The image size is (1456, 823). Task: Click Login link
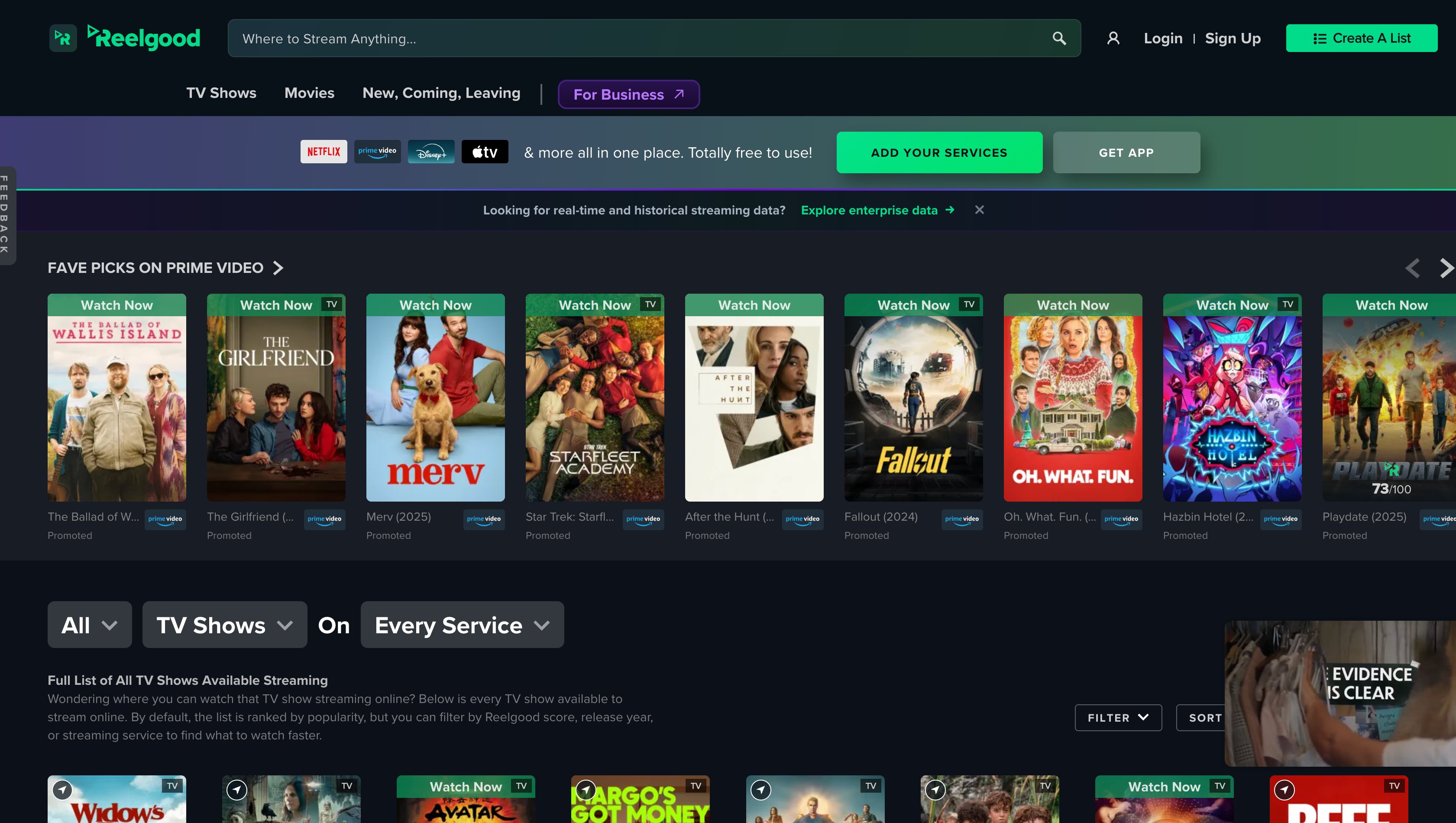pyautogui.click(x=1163, y=39)
